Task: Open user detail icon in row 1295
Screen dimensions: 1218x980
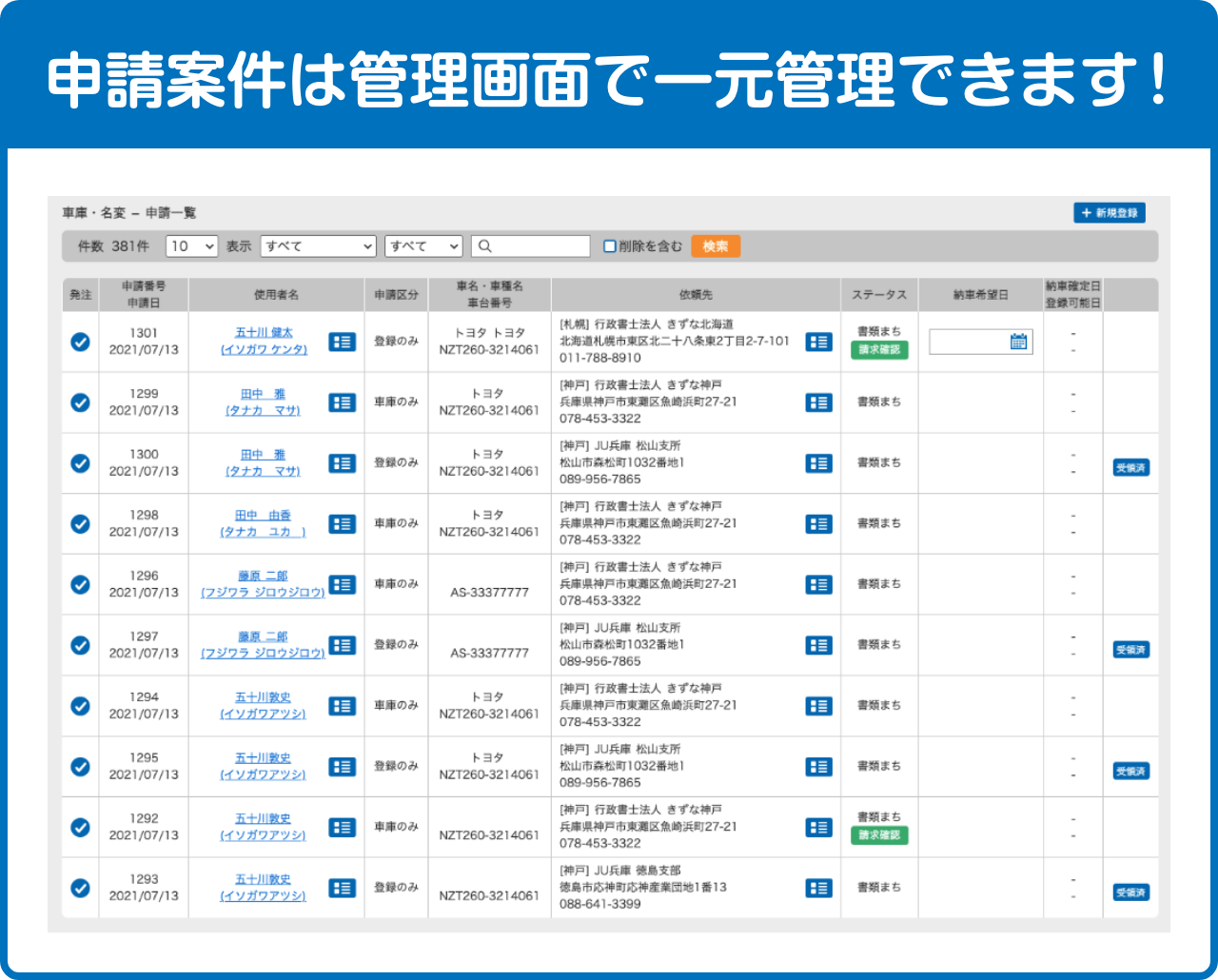Action: pyautogui.click(x=343, y=767)
